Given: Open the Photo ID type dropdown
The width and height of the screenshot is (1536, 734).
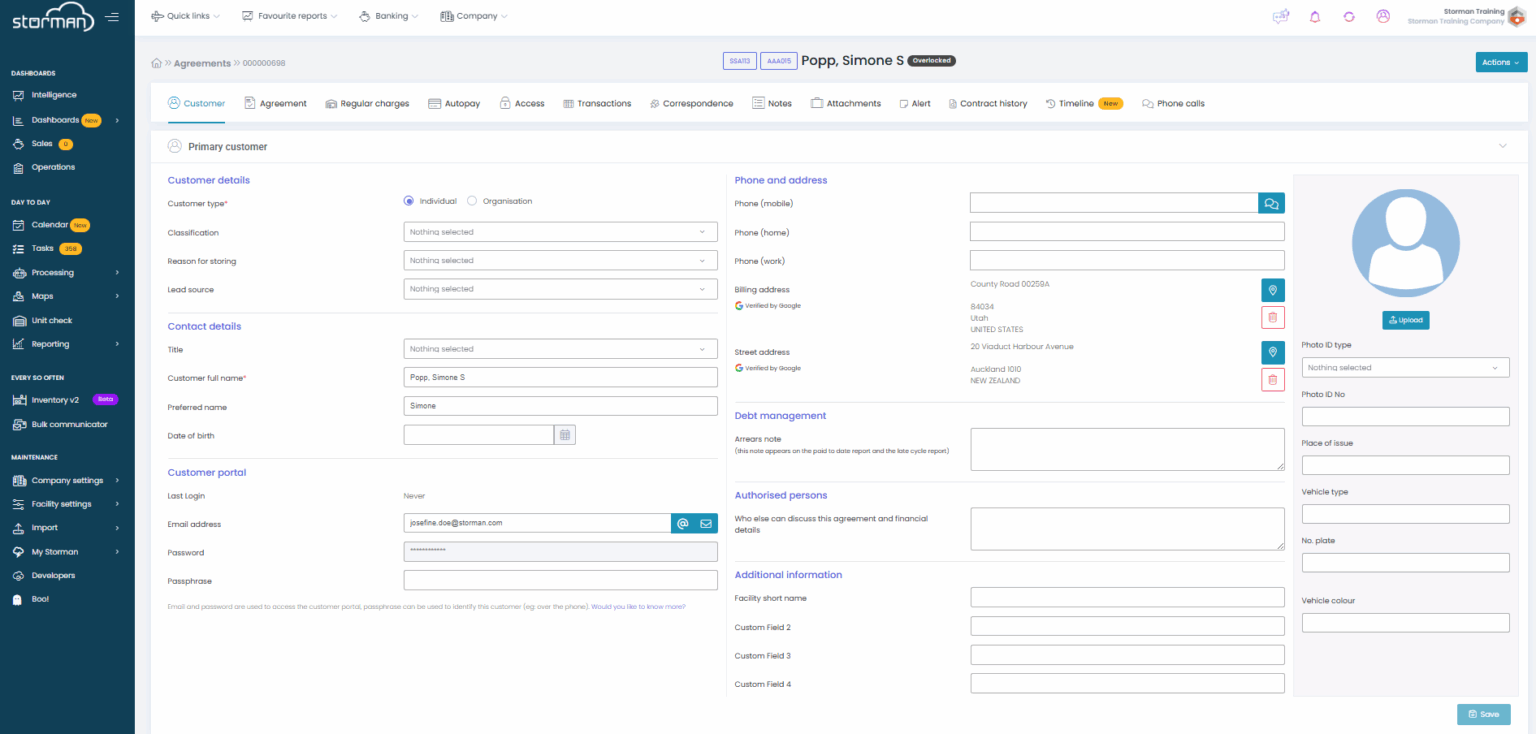Looking at the screenshot, I should (1406, 368).
